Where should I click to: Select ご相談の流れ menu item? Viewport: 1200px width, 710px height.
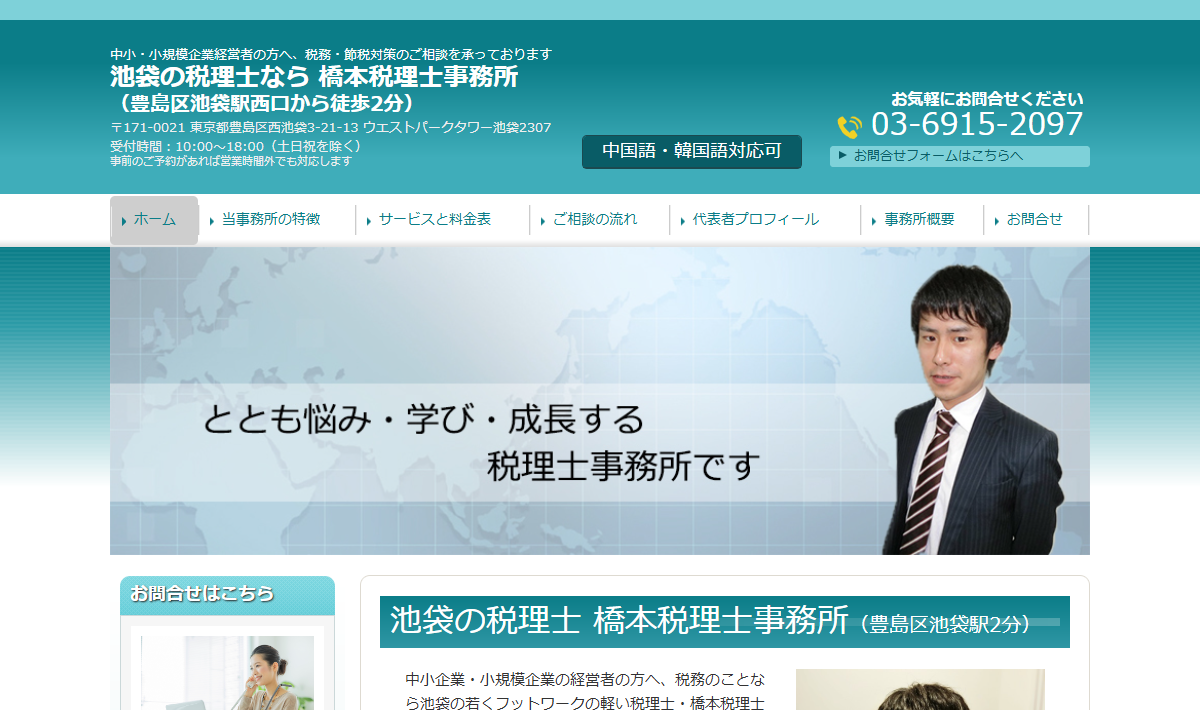[595, 220]
